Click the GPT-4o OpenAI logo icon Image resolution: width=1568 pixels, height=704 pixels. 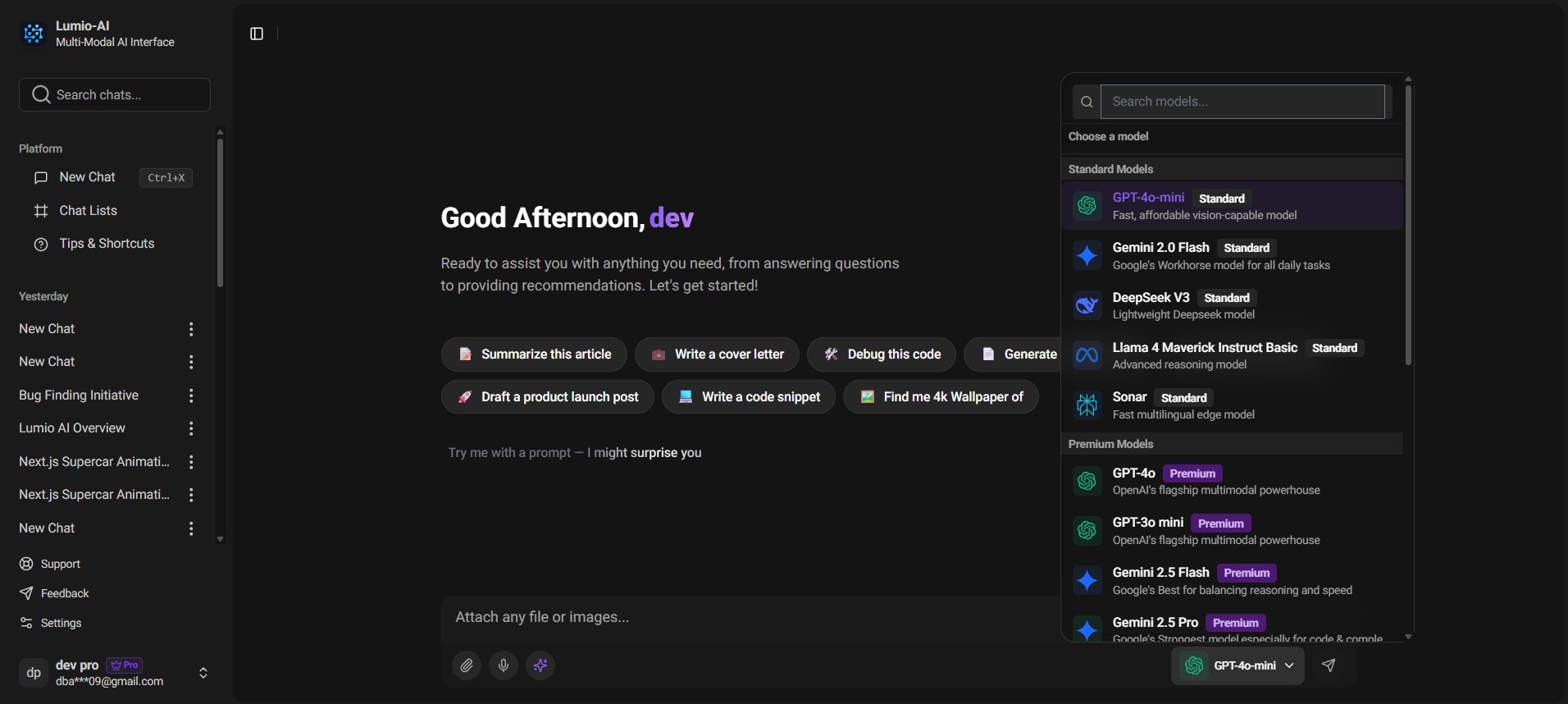coord(1087,481)
